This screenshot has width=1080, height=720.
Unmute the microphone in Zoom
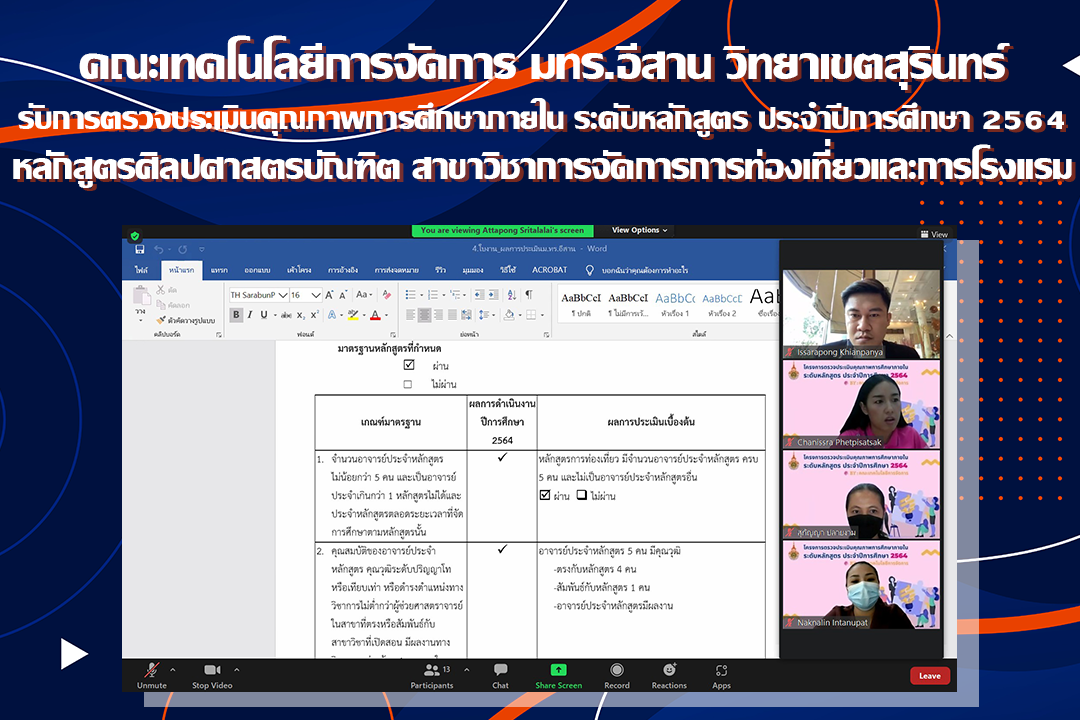[x=152, y=670]
